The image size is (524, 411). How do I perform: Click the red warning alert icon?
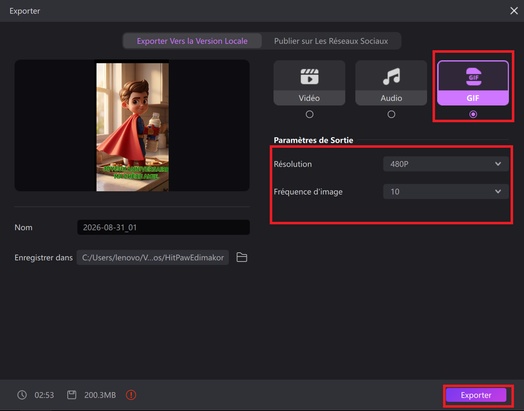click(131, 395)
